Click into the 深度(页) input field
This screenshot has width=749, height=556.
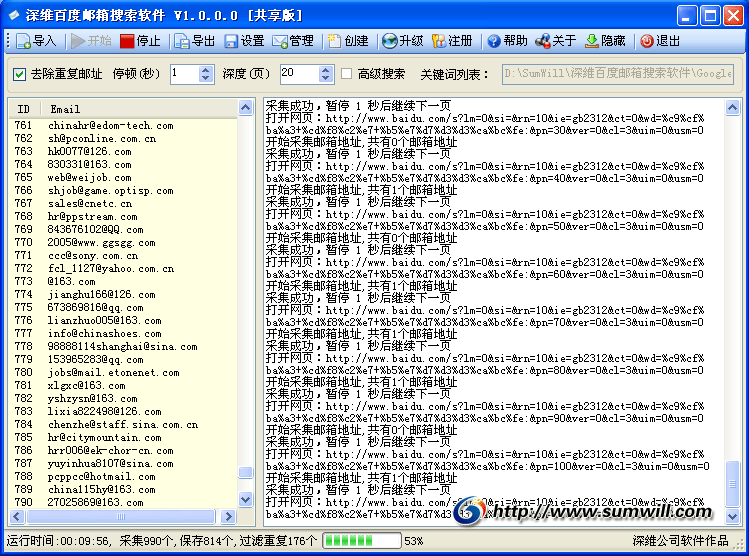tap(300, 74)
